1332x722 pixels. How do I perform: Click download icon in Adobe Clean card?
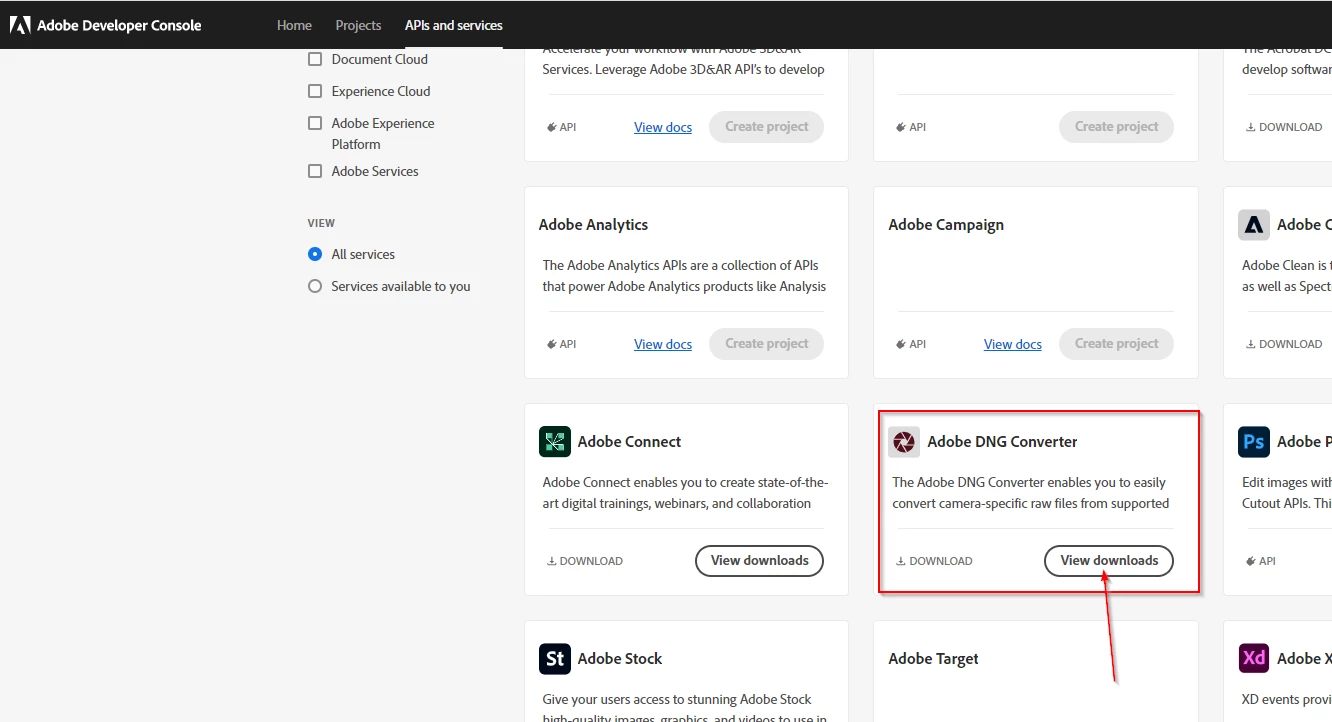pyautogui.click(x=1250, y=344)
